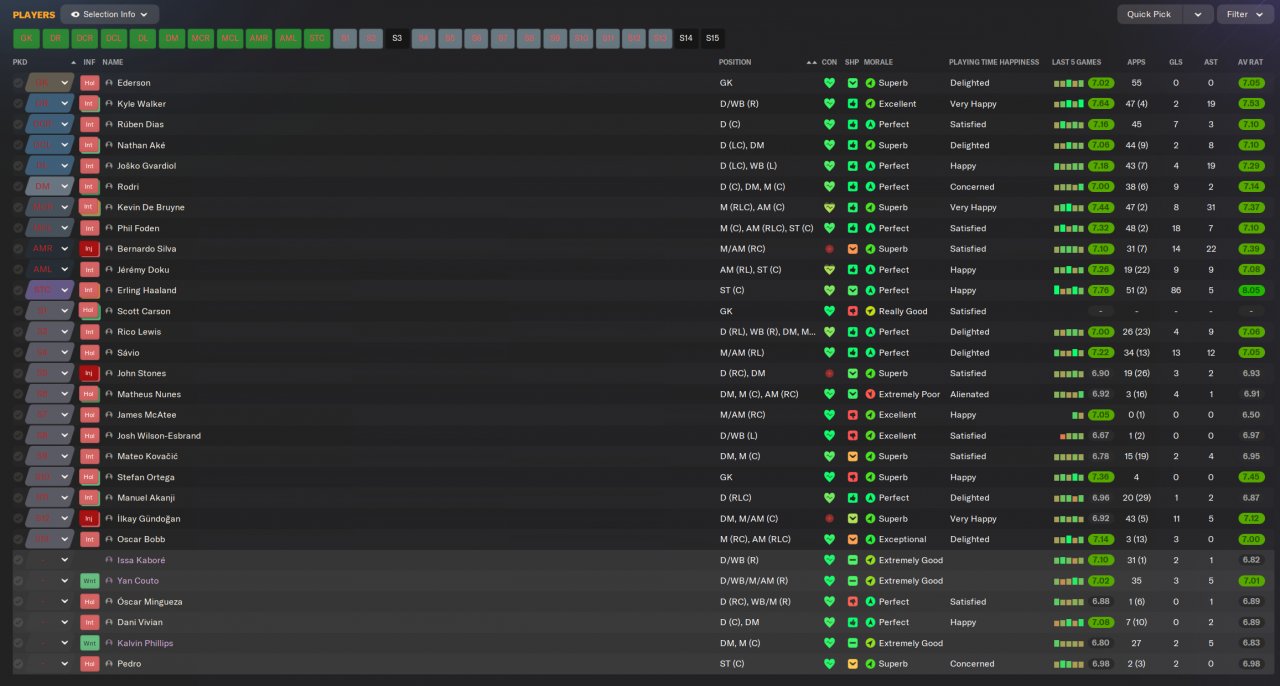
Task: Click the player profile icon beside Kyle Walker
Action: pos(109,104)
